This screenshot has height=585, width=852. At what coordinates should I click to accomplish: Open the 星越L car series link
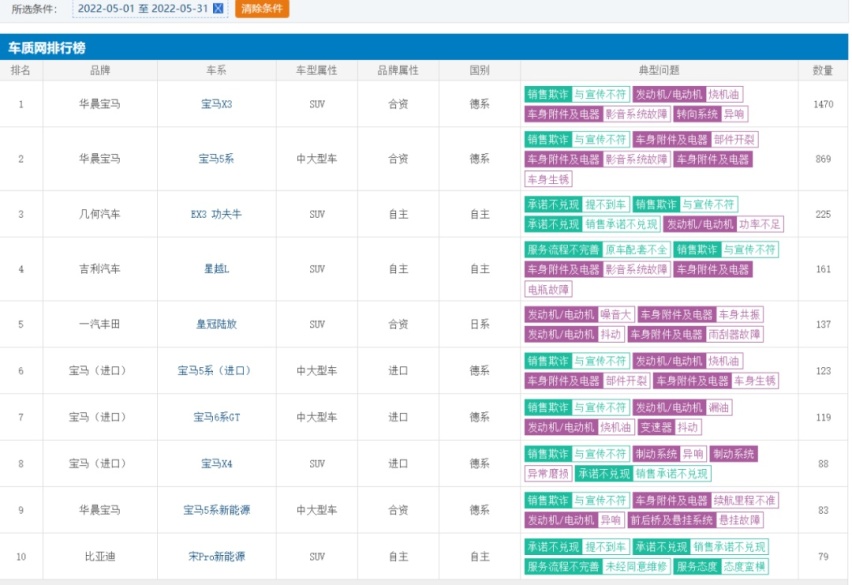pos(216,269)
